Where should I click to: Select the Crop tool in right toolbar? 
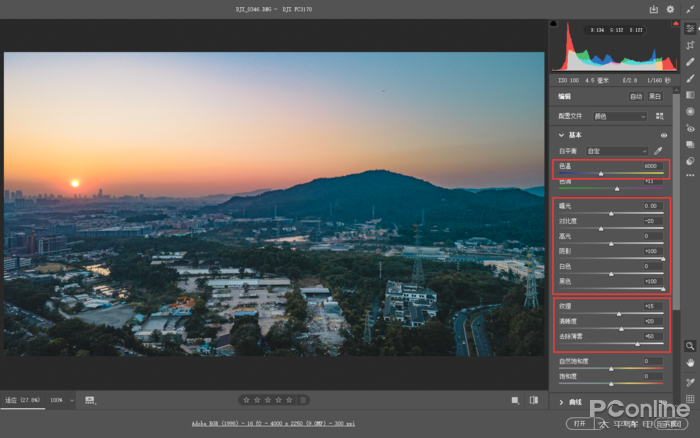(690, 45)
